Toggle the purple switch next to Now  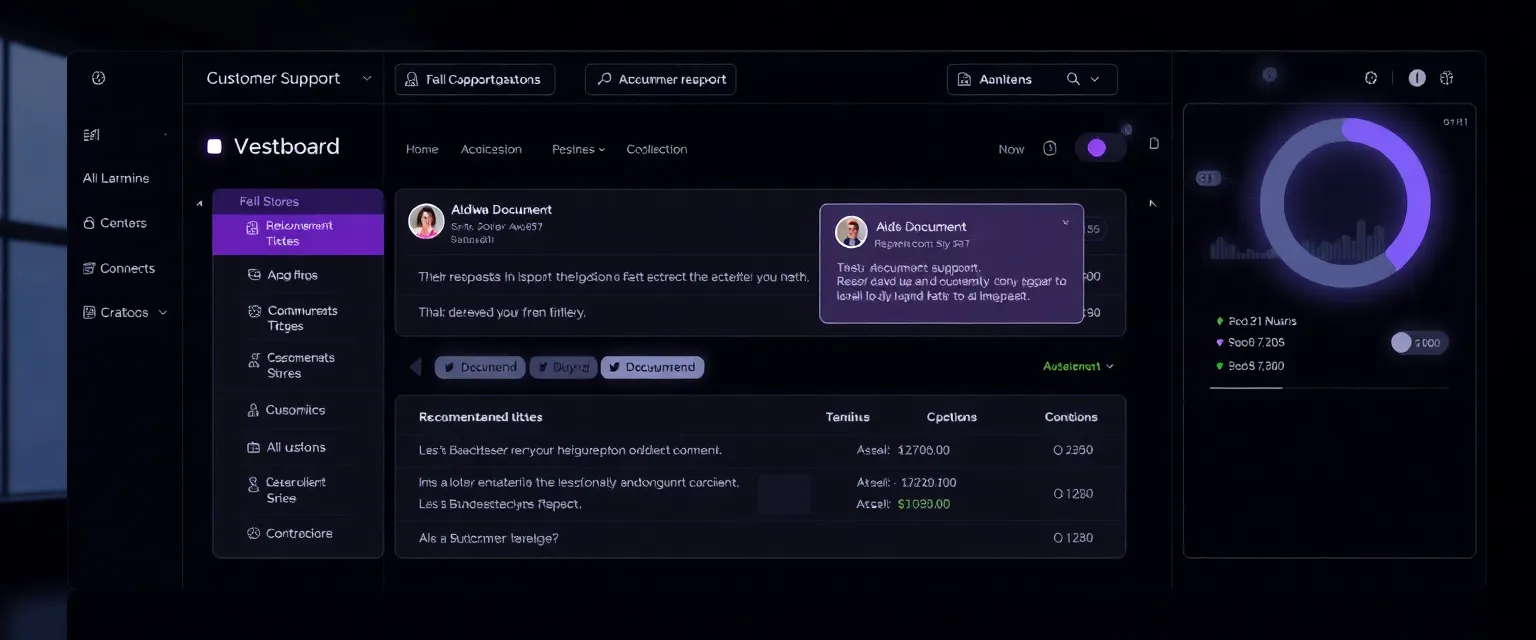pos(1099,148)
